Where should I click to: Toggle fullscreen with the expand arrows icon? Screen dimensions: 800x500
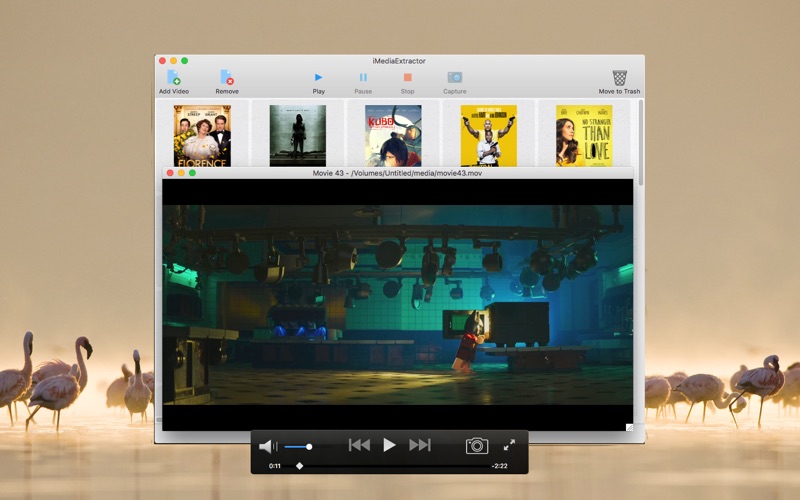pyautogui.click(x=509, y=445)
